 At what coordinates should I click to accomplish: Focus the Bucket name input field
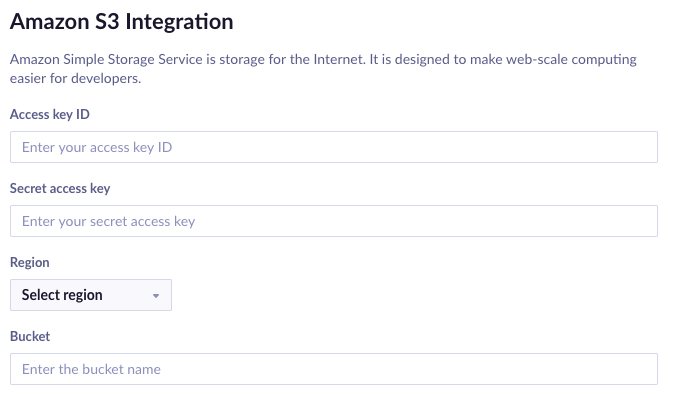333,369
